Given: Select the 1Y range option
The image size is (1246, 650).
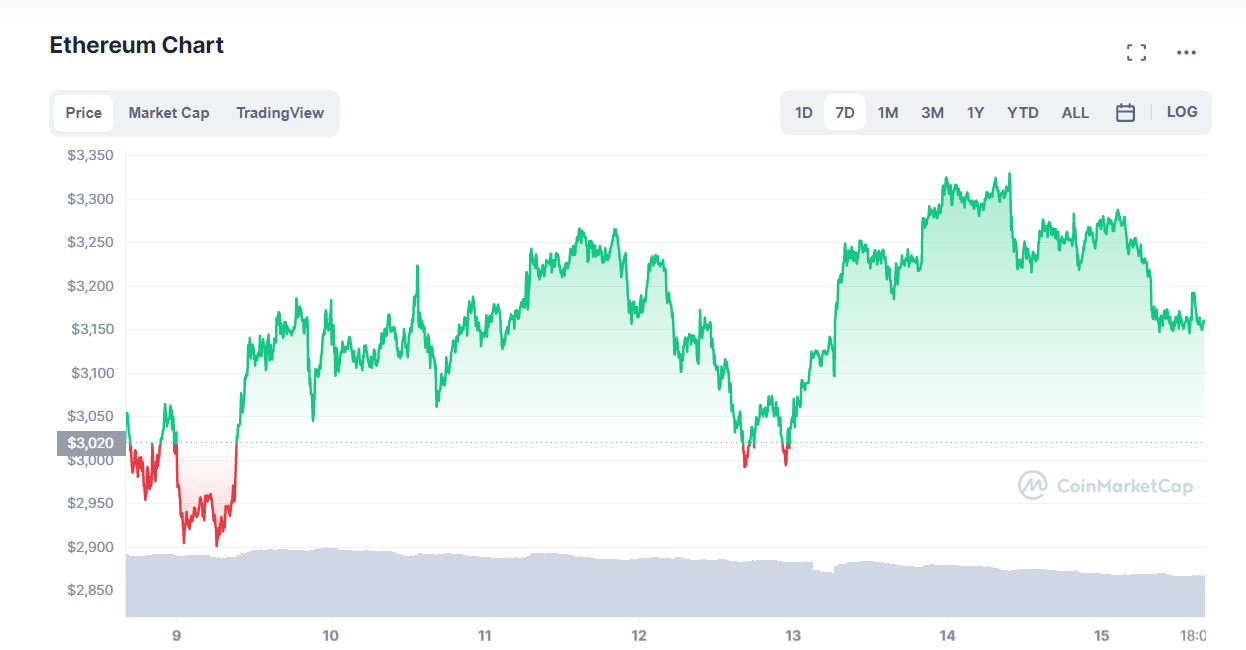Looking at the screenshot, I should click(976, 112).
